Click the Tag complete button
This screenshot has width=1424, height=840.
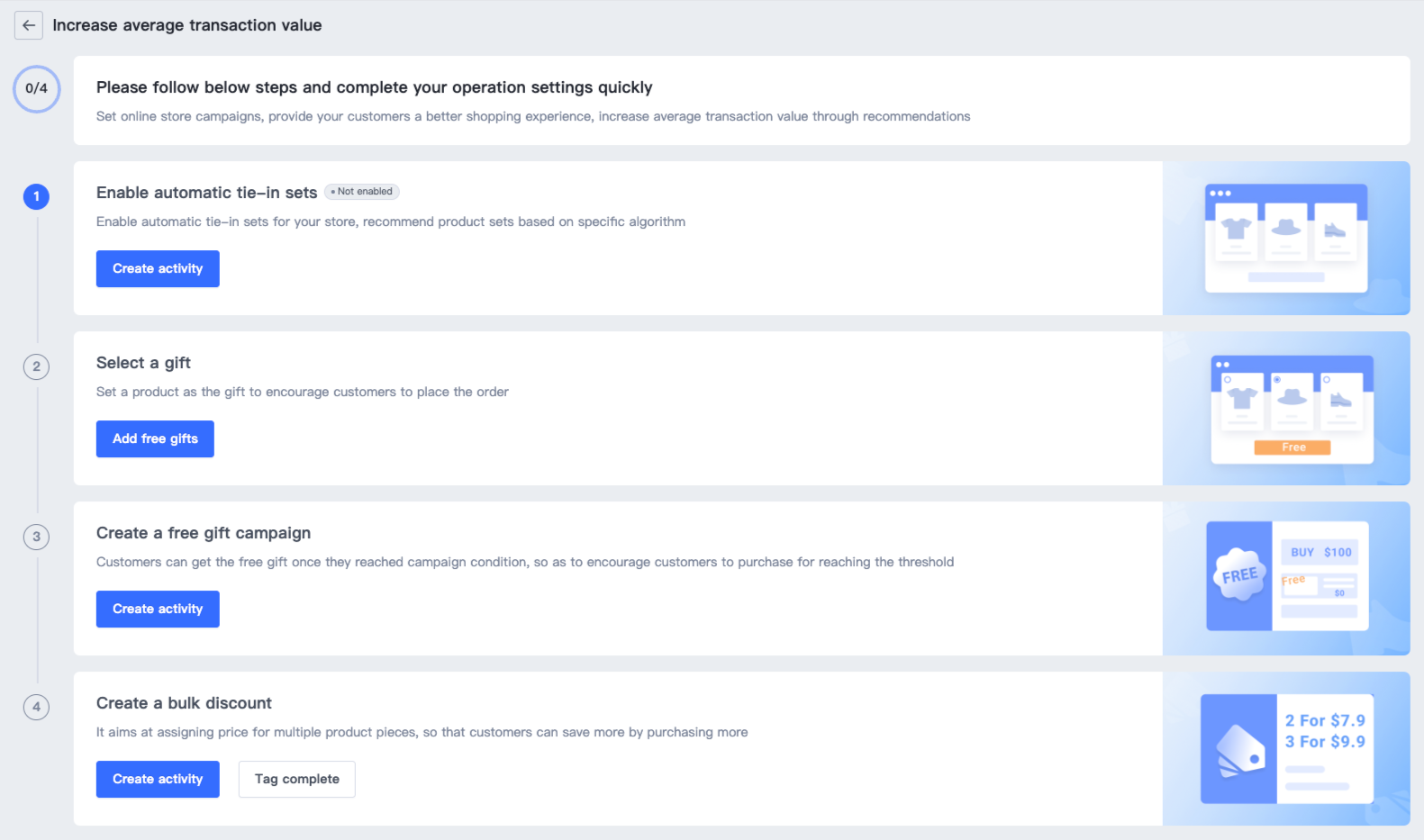(x=296, y=779)
